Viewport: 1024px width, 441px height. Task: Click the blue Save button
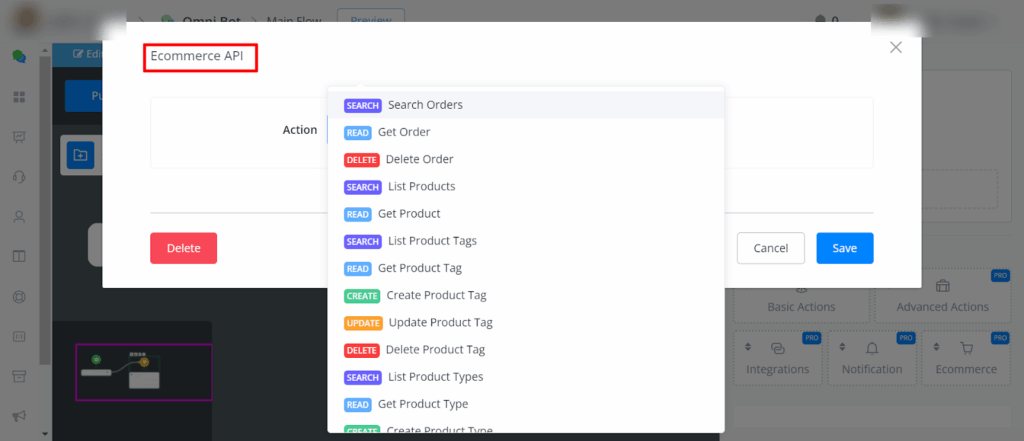click(x=844, y=248)
